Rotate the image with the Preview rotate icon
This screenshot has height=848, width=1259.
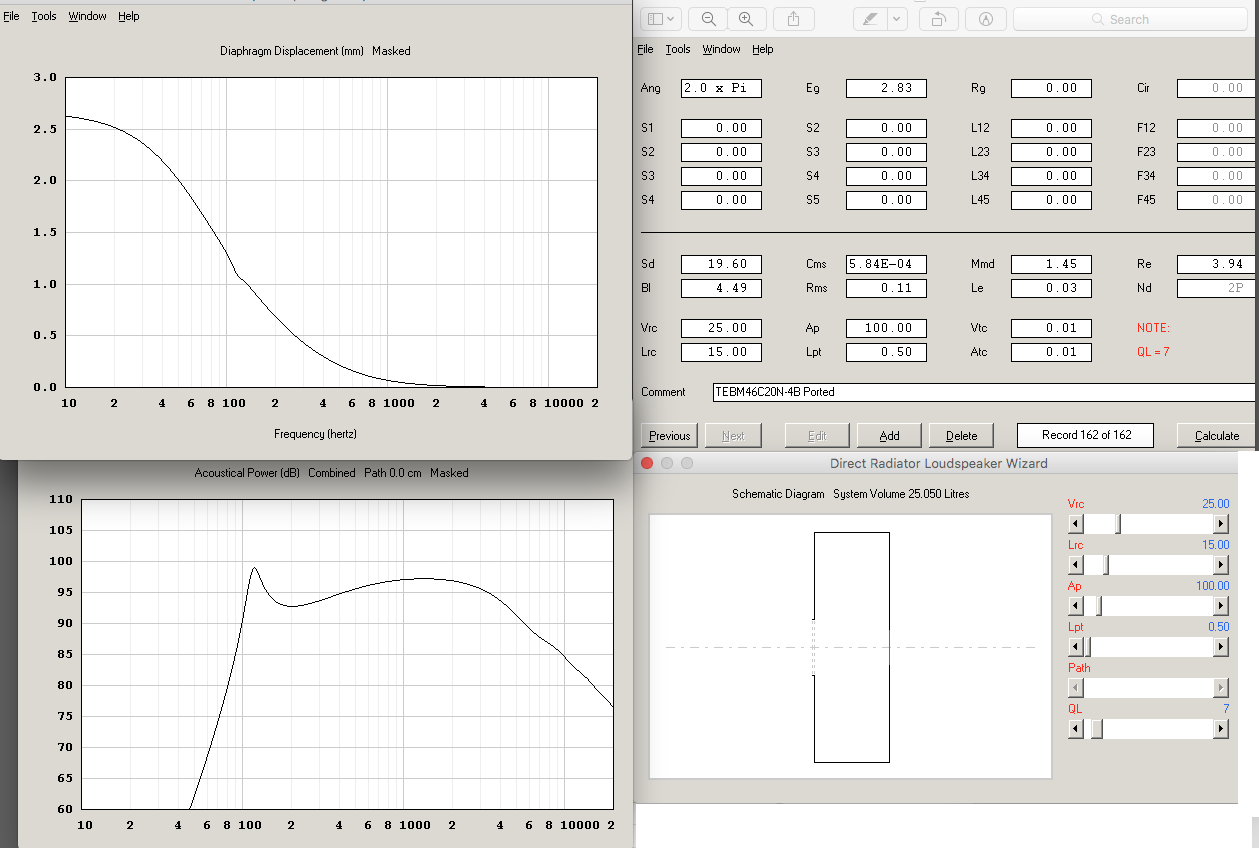click(x=939, y=19)
